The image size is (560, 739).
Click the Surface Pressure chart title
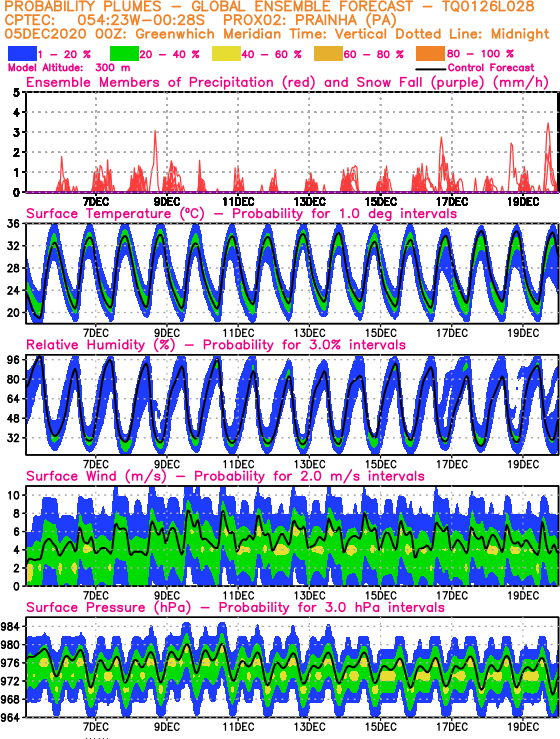(x=235, y=608)
